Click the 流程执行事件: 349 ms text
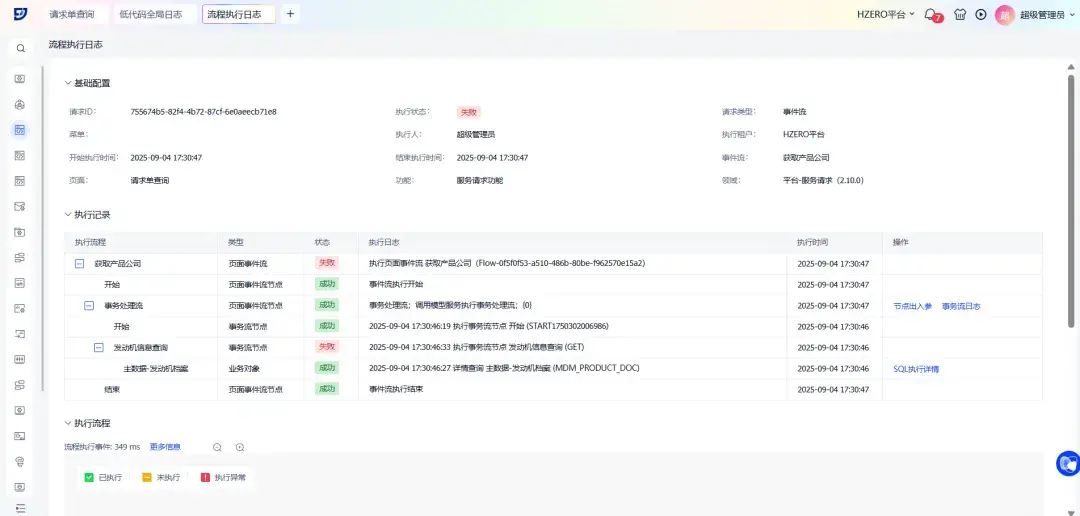 coord(102,447)
